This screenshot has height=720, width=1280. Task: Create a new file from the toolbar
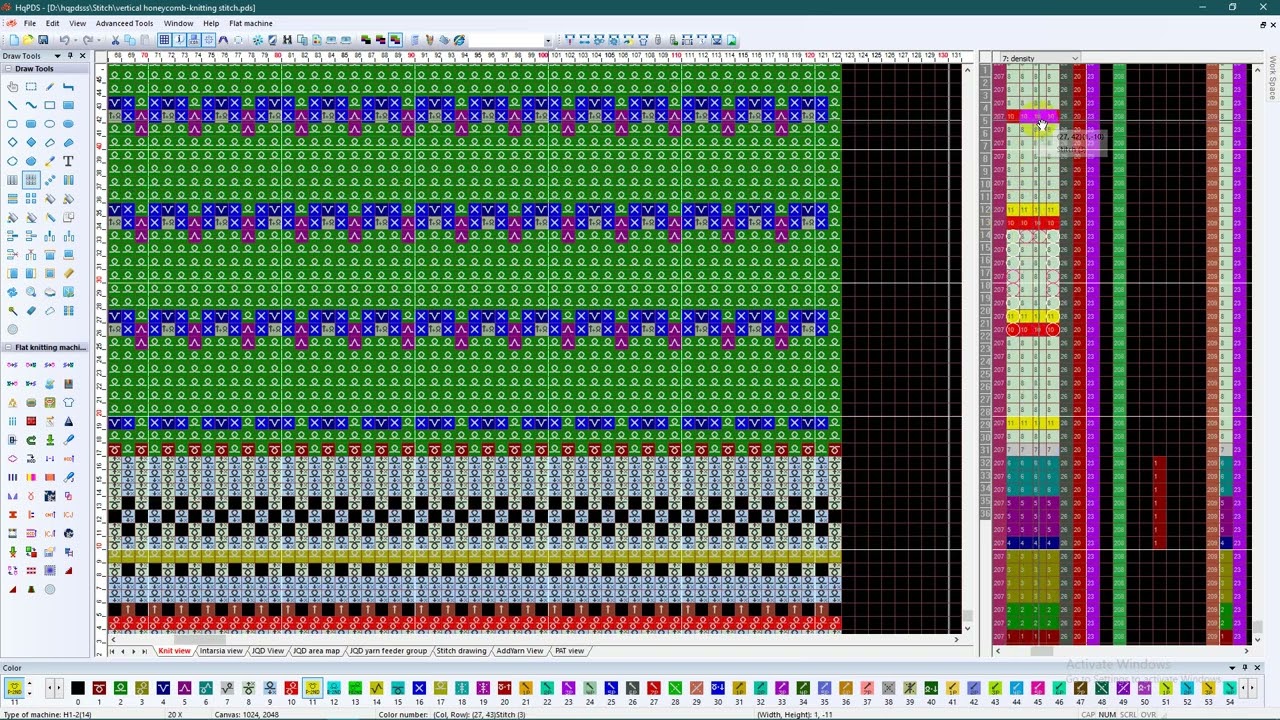[x=14, y=40]
